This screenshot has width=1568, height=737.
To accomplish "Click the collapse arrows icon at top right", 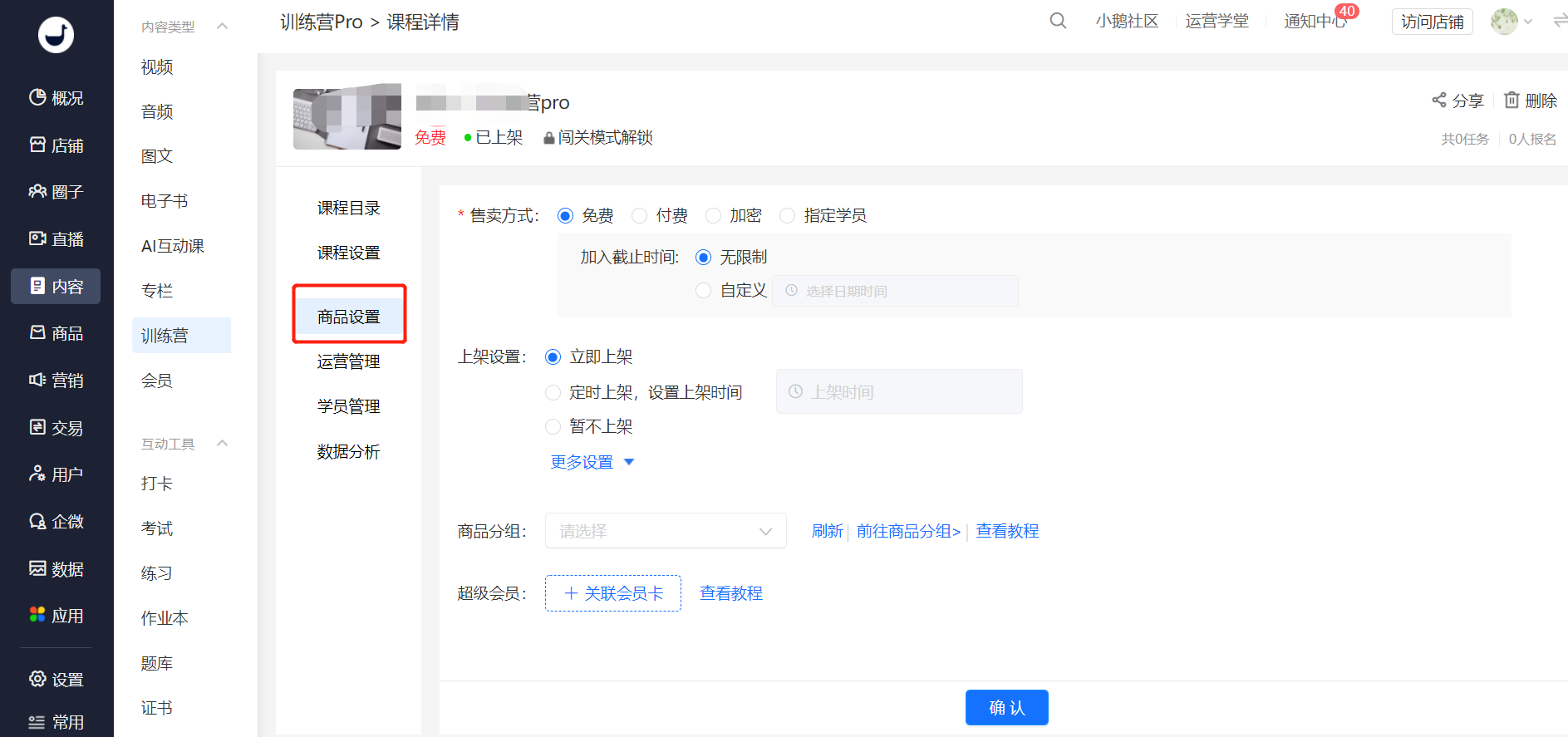I will coord(1560,22).
